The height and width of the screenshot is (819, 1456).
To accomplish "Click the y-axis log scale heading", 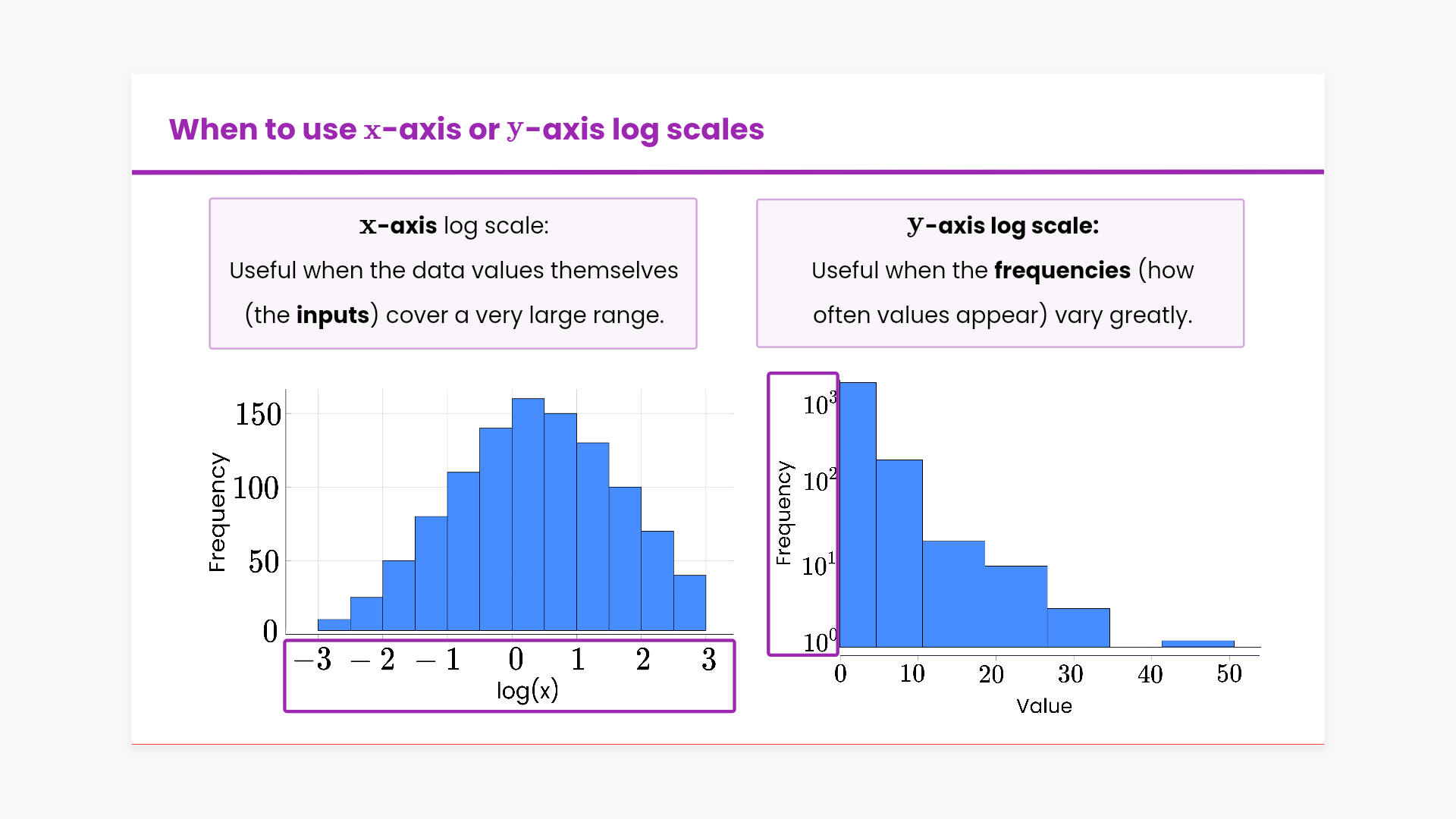I will click(x=1003, y=225).
